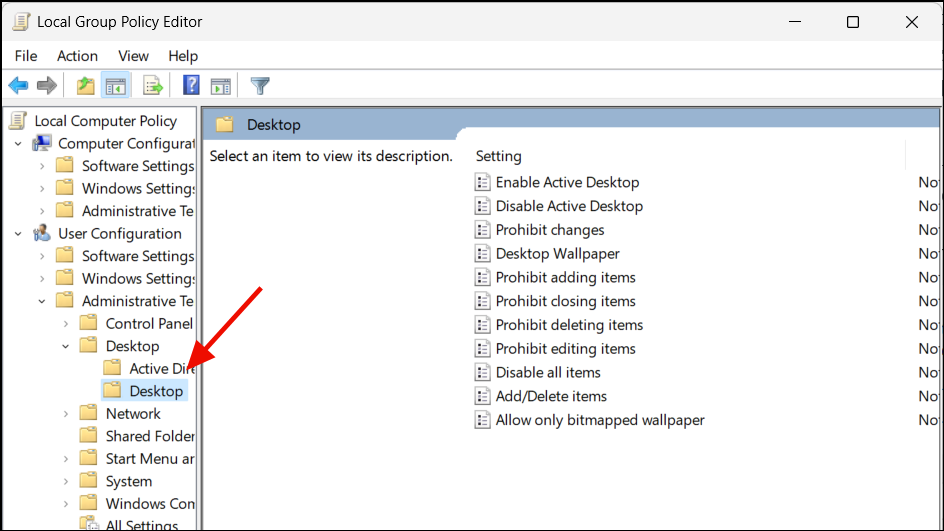Expand Software Settings under Computer Configuration
This screenshot has width=944, height=531.
42,166
